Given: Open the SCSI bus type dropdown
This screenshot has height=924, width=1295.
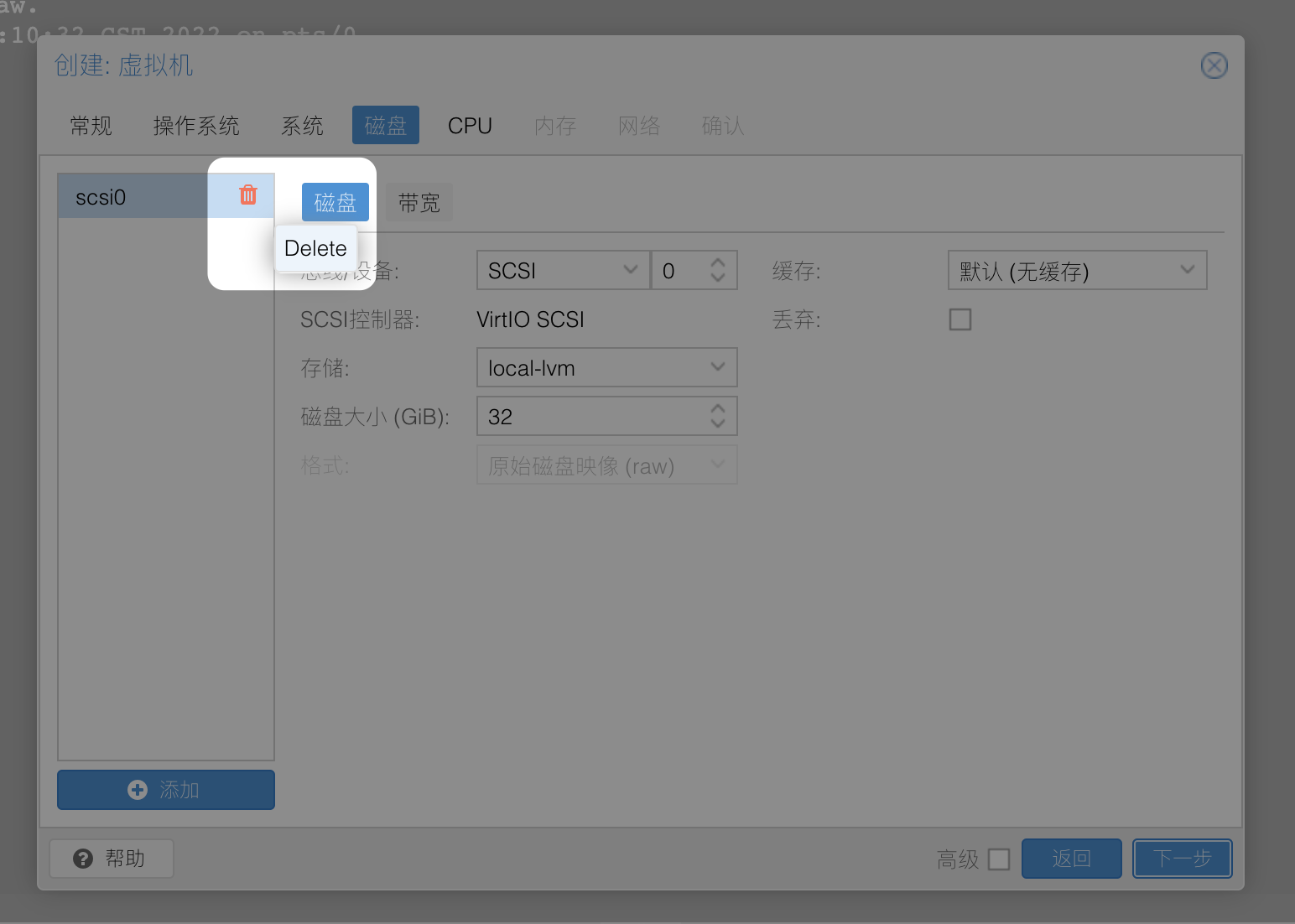Looking at the screenshot, I should point(631,270).
